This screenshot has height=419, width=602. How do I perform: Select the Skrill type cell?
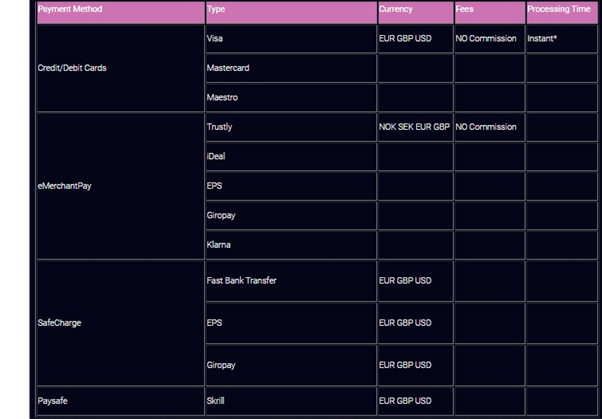point(291,401)
